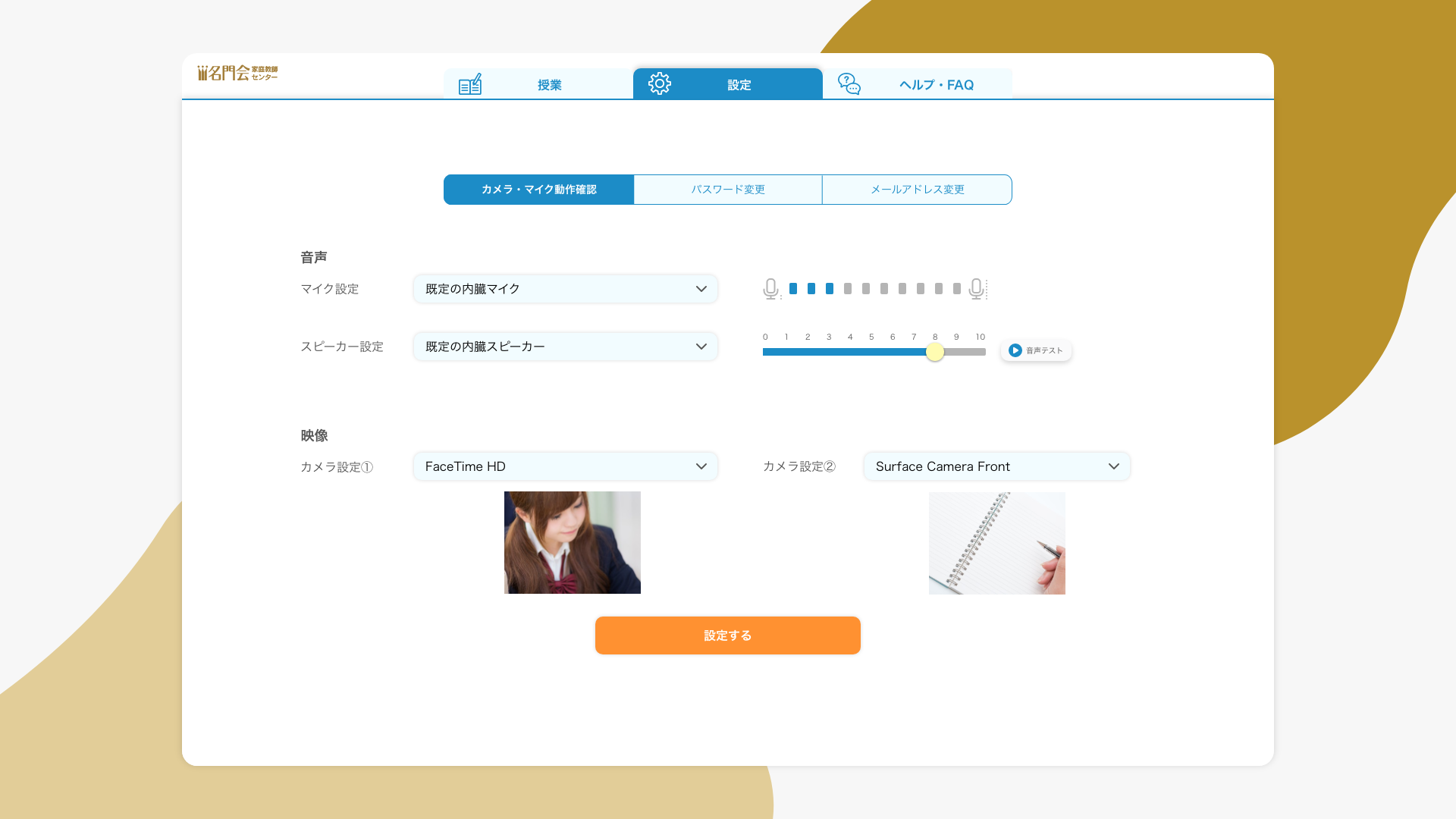Click the camera ① student preview thumbnail
This screenshot has width=1456, height=819.
(x=573, y=542)
